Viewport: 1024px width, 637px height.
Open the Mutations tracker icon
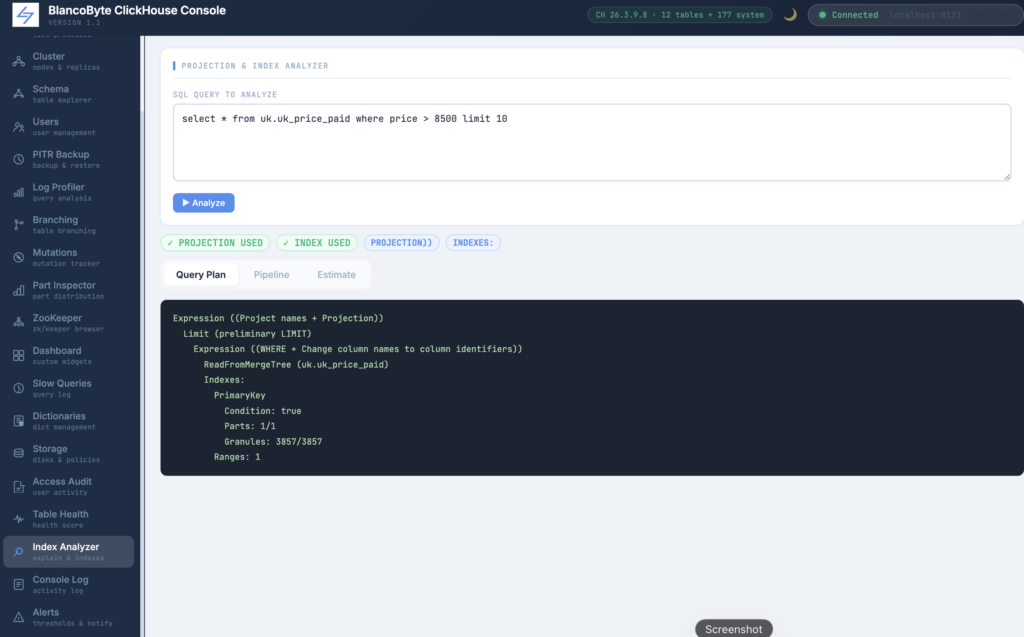point(18,257)
